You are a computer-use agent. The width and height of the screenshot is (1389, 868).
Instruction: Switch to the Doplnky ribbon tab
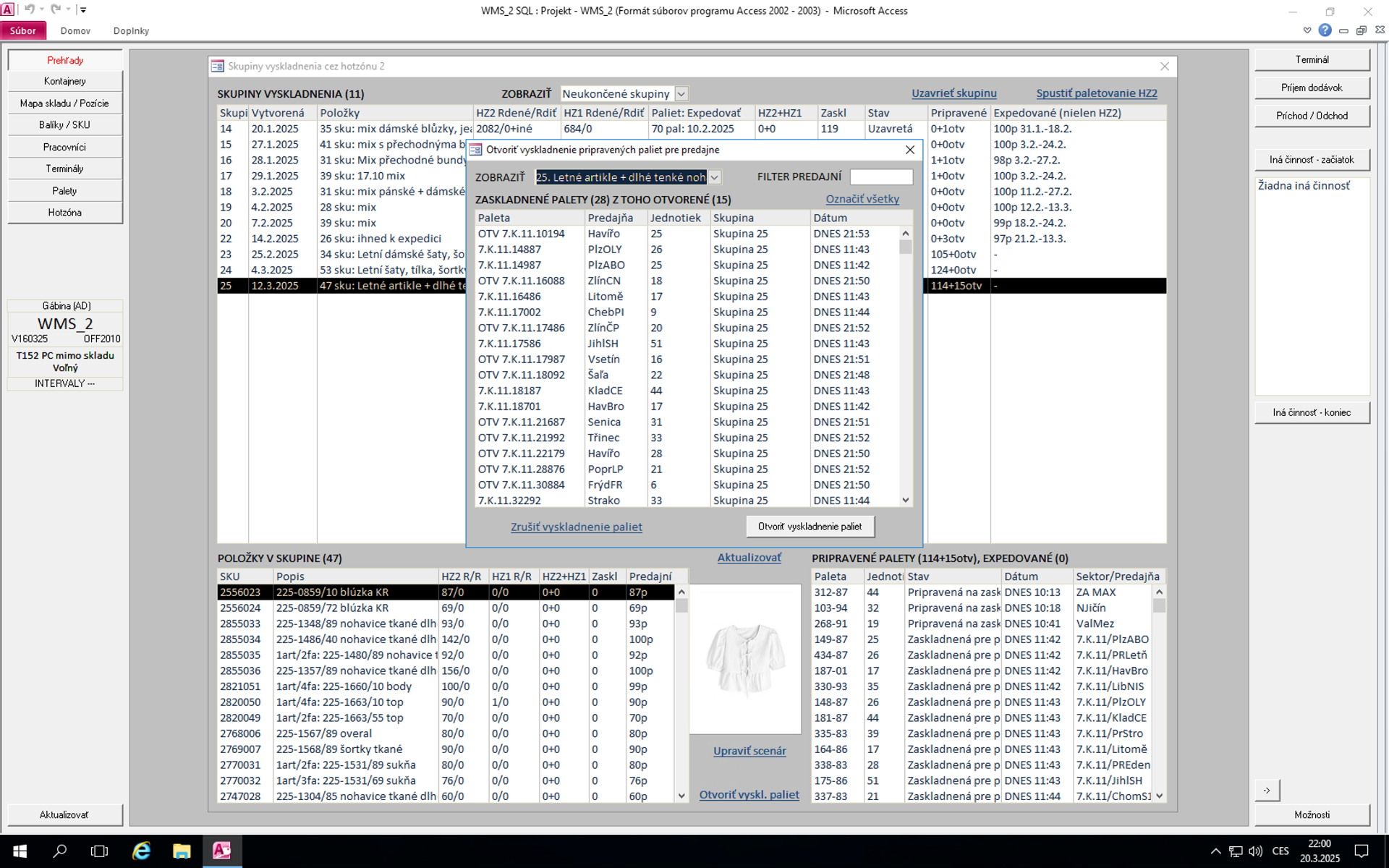point(131,30)
